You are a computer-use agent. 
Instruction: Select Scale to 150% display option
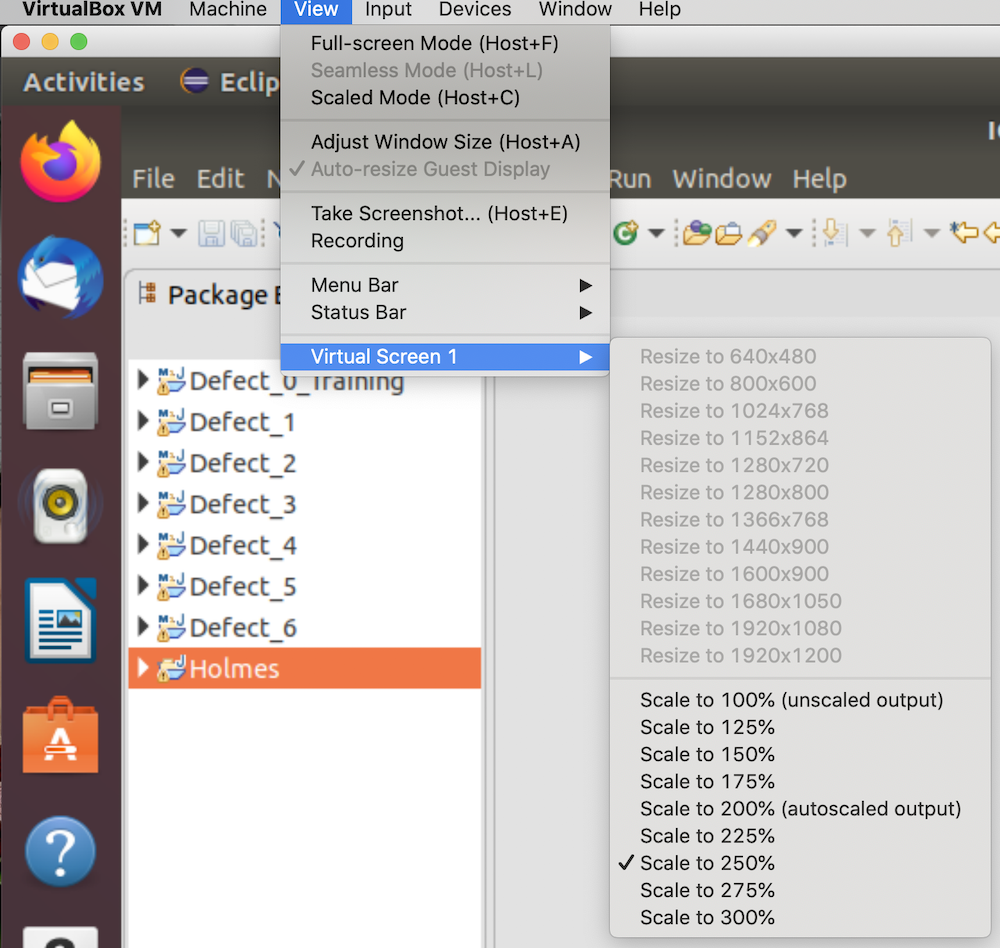707,754
